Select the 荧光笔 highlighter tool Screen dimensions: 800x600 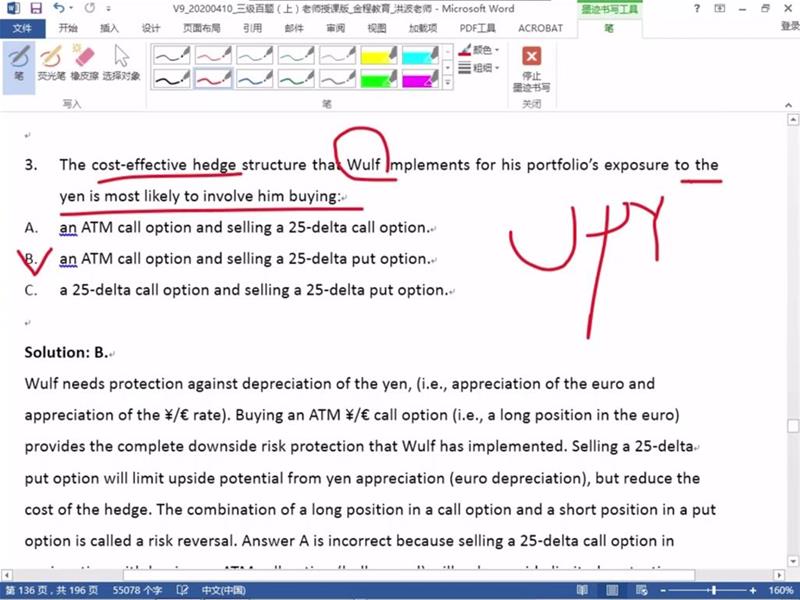52,62
